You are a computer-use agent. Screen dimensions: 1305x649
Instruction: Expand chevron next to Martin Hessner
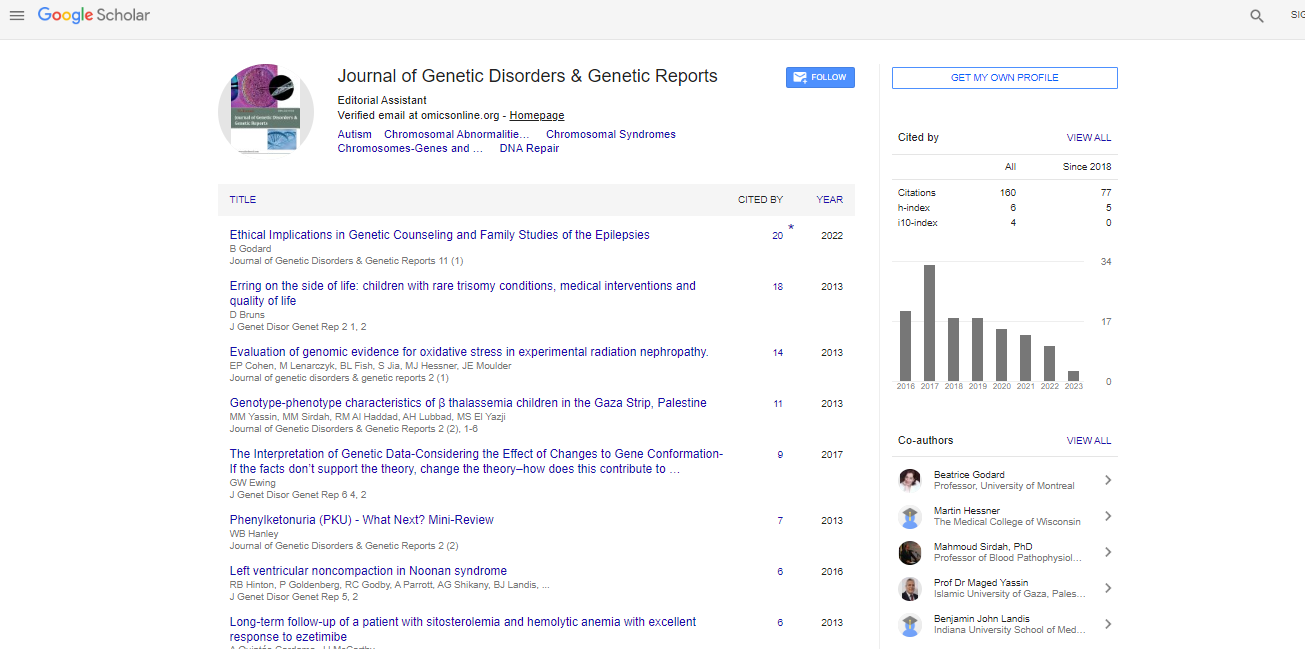(1107, 517)
